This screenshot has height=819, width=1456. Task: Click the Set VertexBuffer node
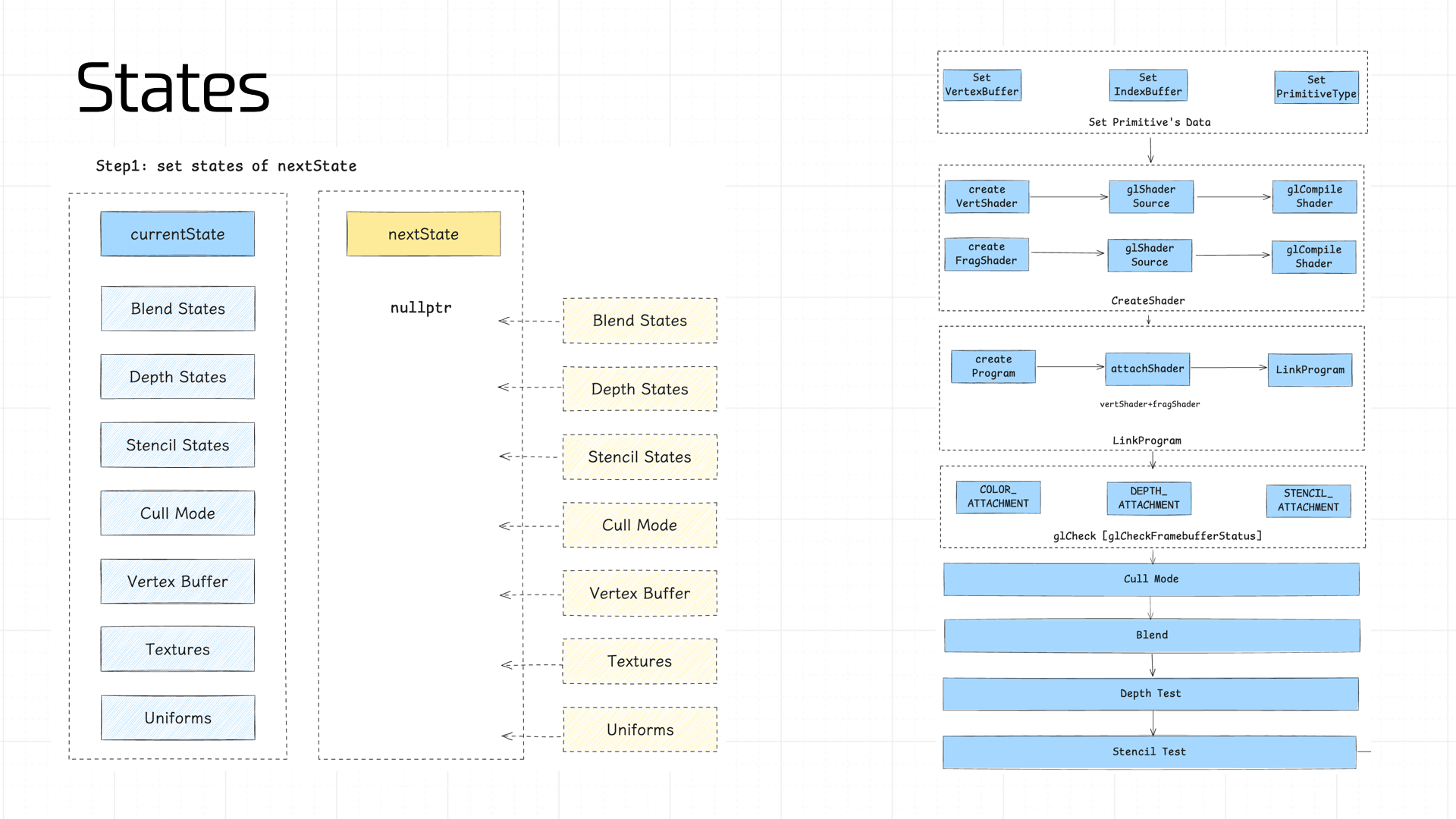(982, 85)
